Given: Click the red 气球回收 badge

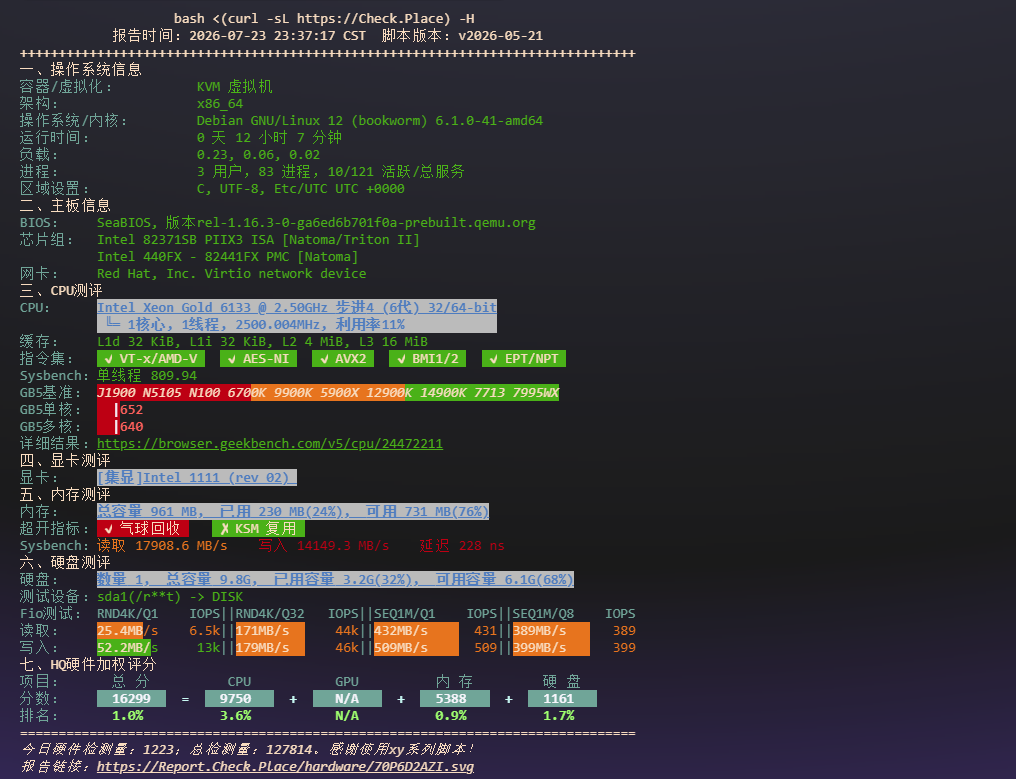Looking at the screenshot, I should [x=143, y=529].
